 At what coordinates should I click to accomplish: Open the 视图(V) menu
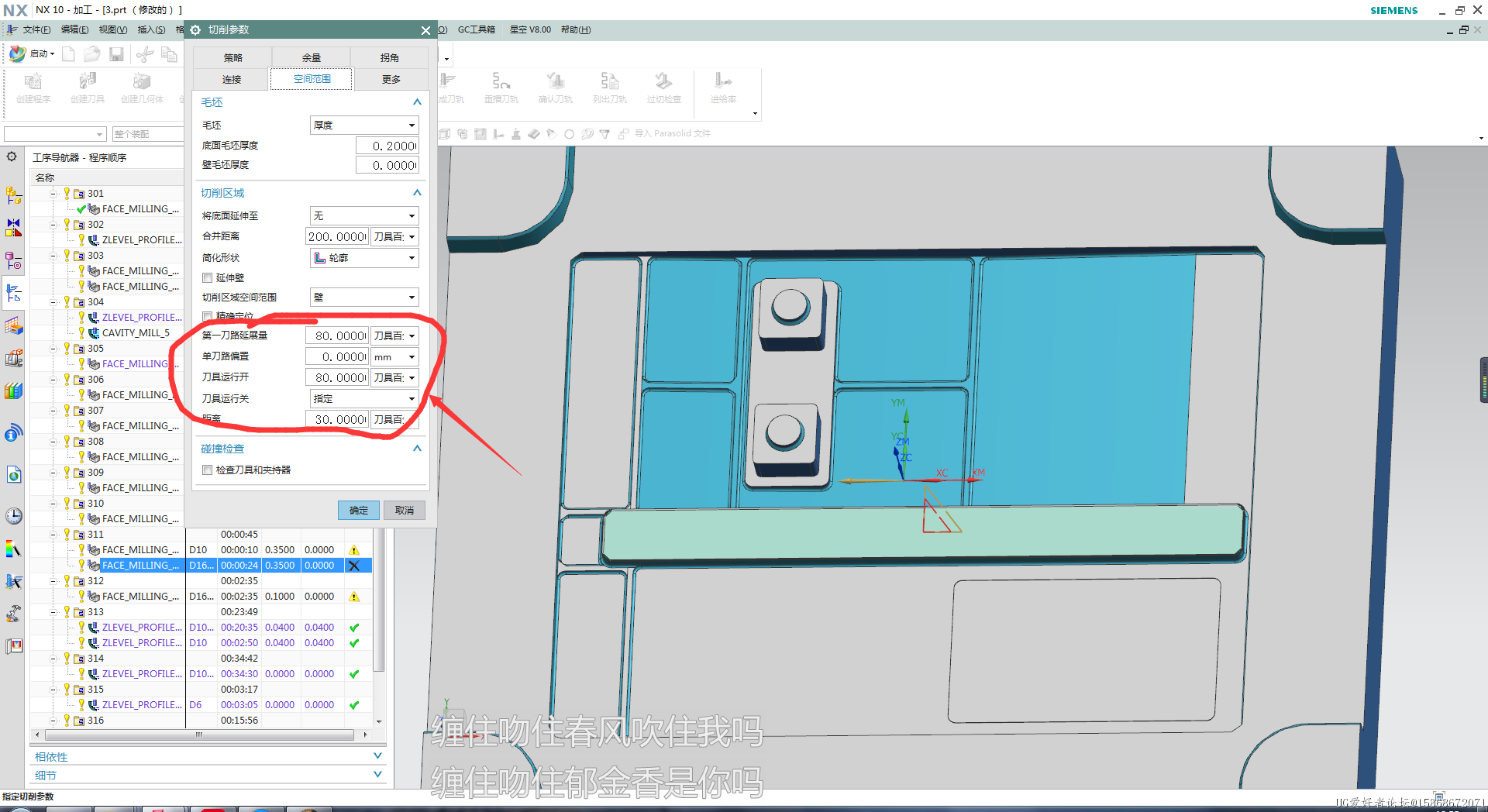[112, 29]
